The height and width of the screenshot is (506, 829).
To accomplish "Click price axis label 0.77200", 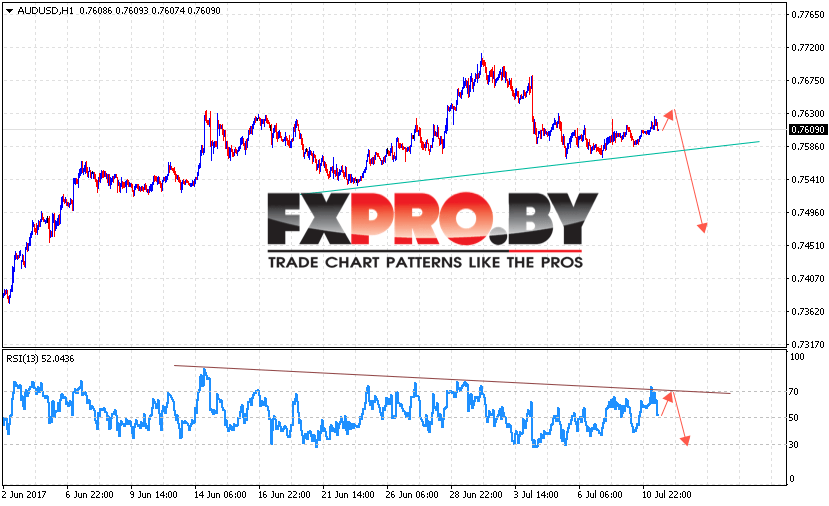I will coord(807,48).
